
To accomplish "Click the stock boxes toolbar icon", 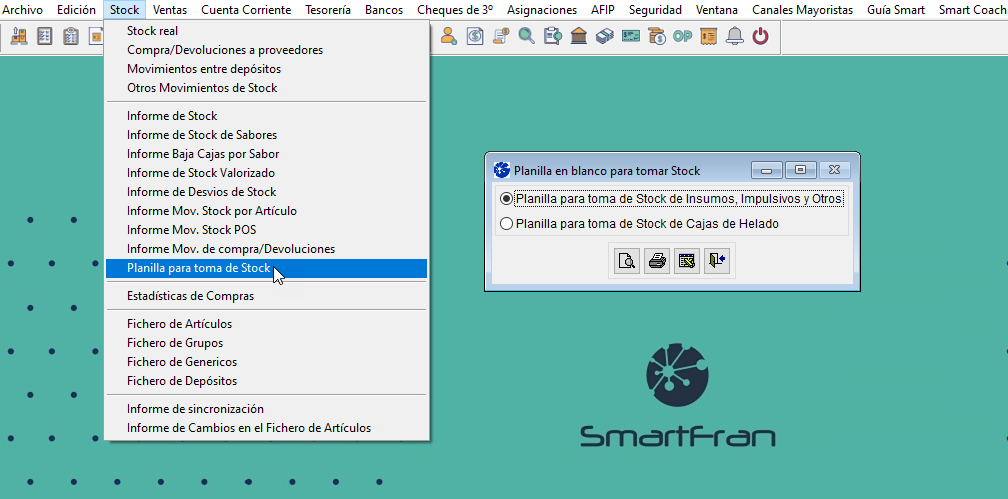I will tap(18, 37).
